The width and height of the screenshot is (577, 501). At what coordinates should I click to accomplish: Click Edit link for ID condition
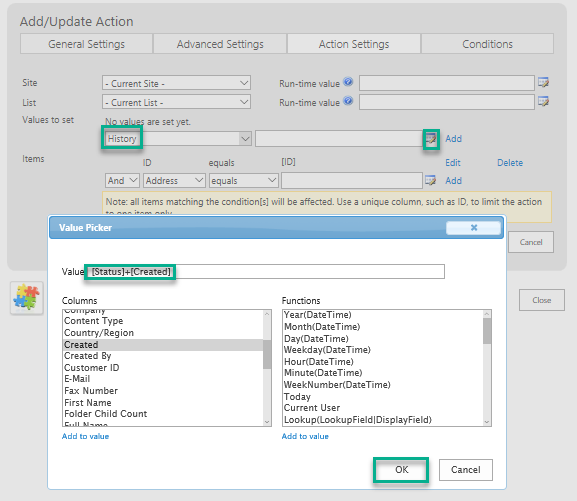[453, 163]
